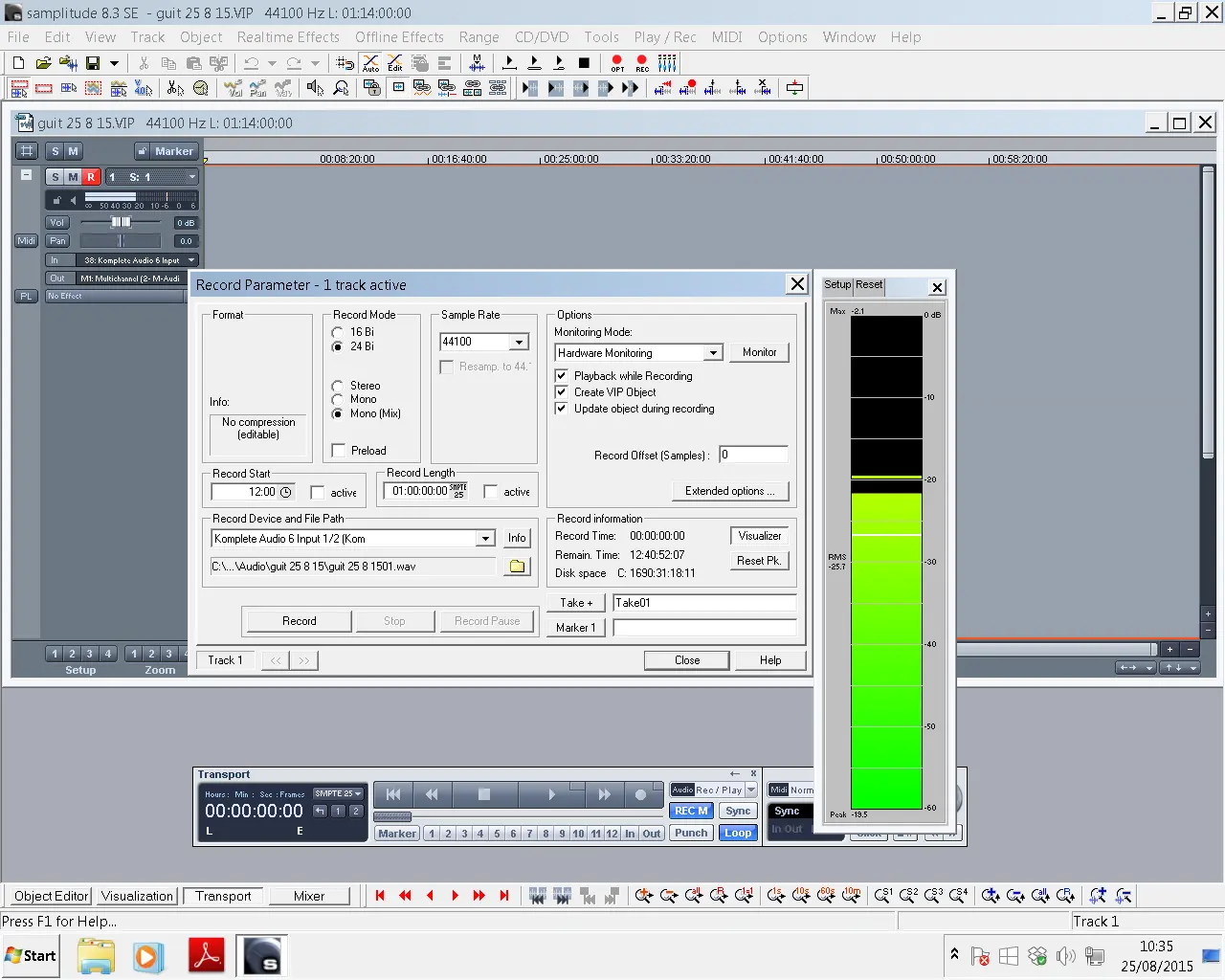
Task: Click the Transport fast forward button
Action: click(x=604, y=794)
